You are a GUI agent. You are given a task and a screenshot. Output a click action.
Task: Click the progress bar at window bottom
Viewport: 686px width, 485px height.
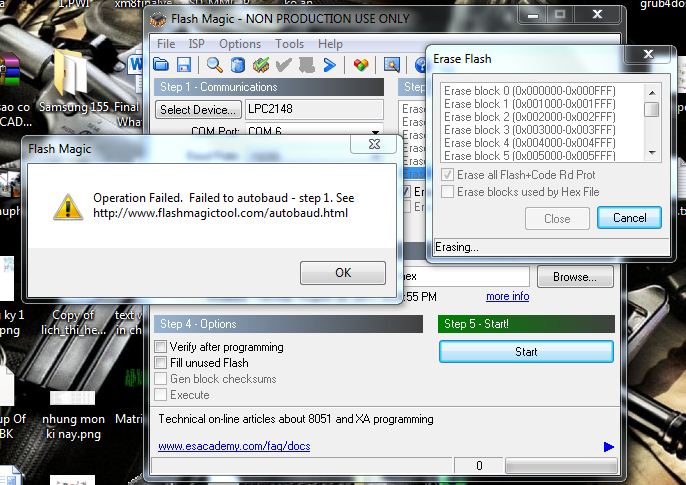coord(561,466)
